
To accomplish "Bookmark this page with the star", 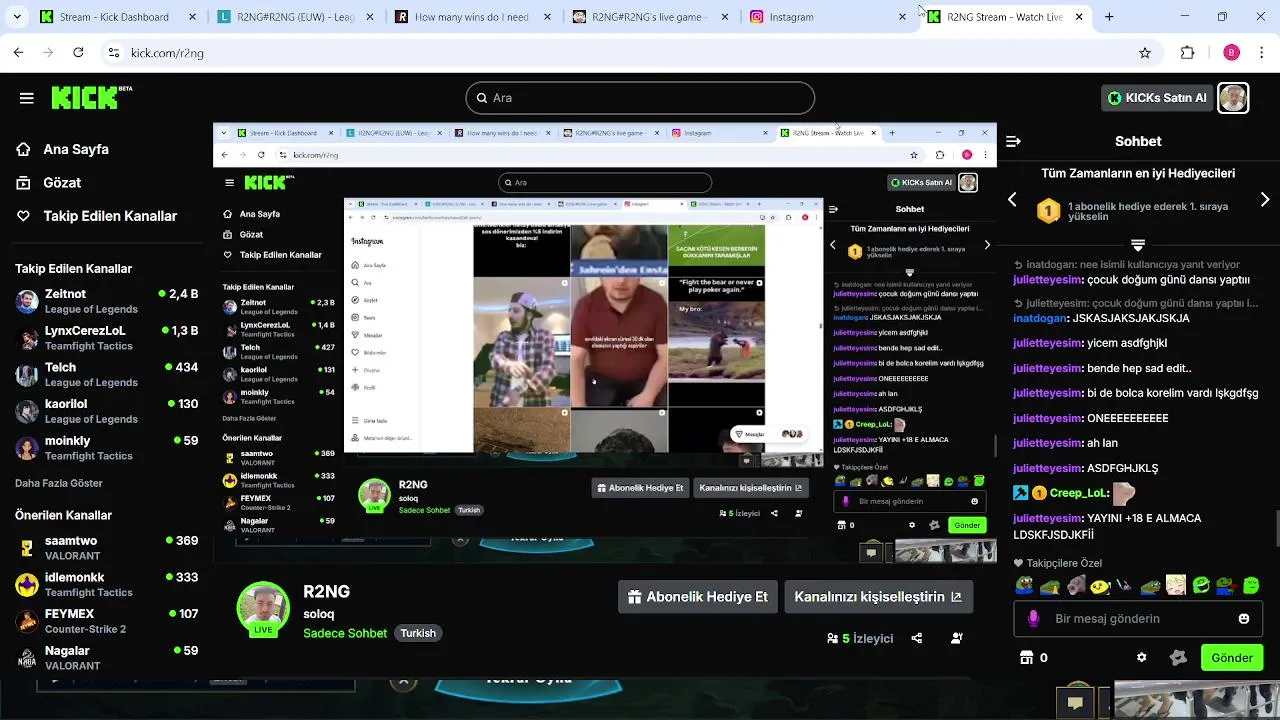I will [x=1145, y=53].
